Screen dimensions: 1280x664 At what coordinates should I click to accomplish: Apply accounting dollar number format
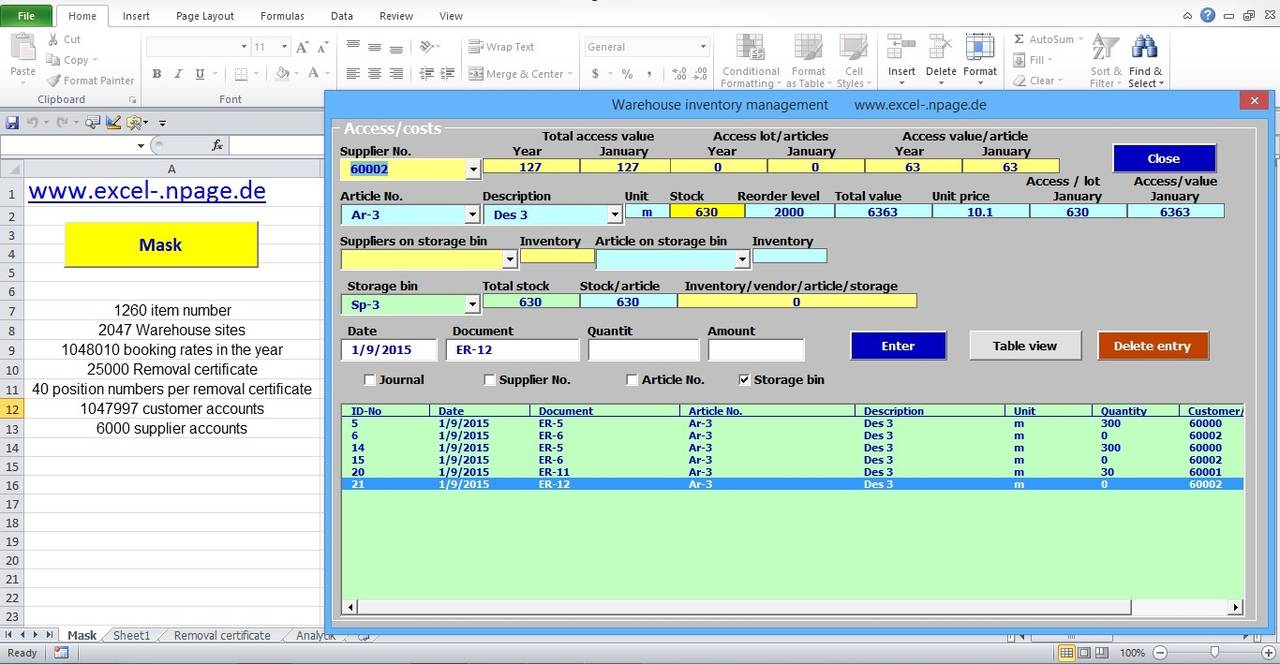[596, 74]
